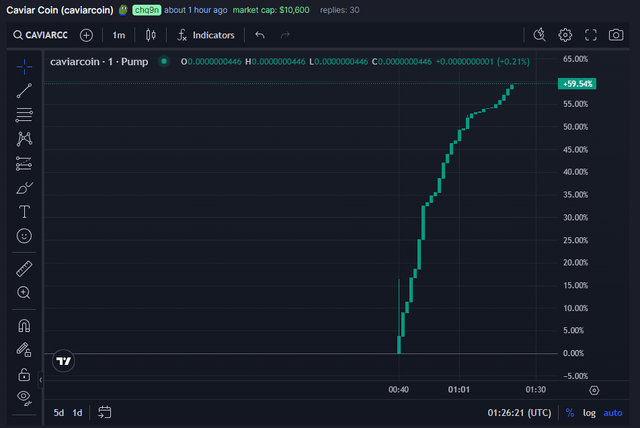Toggle magnet mode on
The height and width of the screenshot is (428, 640).
point(24,325)
